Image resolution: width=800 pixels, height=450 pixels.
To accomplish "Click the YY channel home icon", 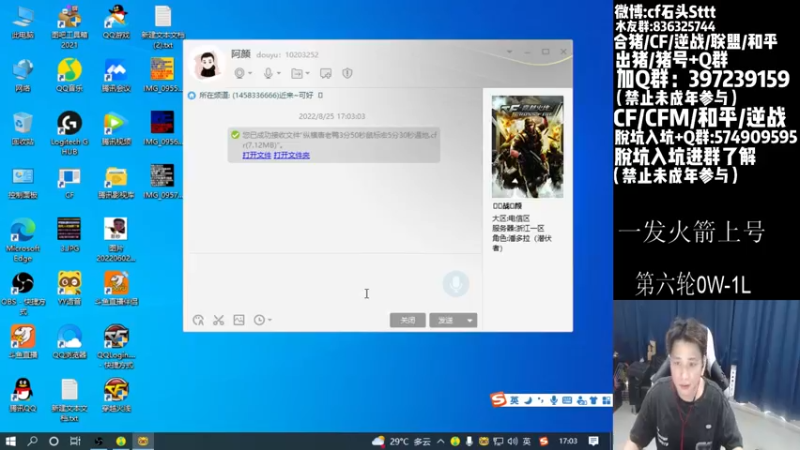I will pyautogui.click(x=192, y=95).
